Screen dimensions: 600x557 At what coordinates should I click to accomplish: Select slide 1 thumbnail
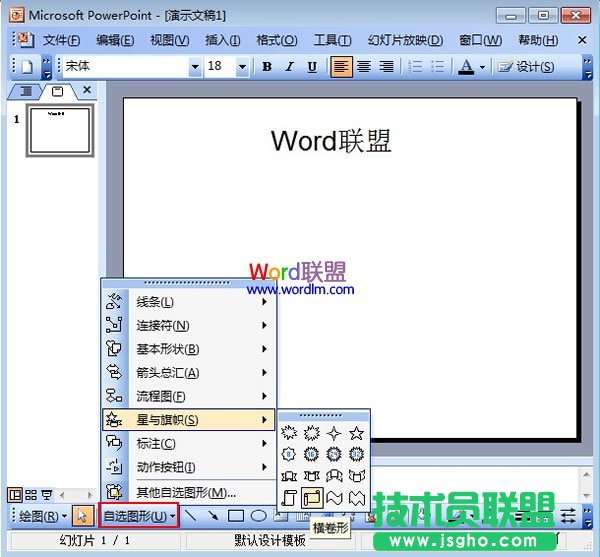point(60,130)
